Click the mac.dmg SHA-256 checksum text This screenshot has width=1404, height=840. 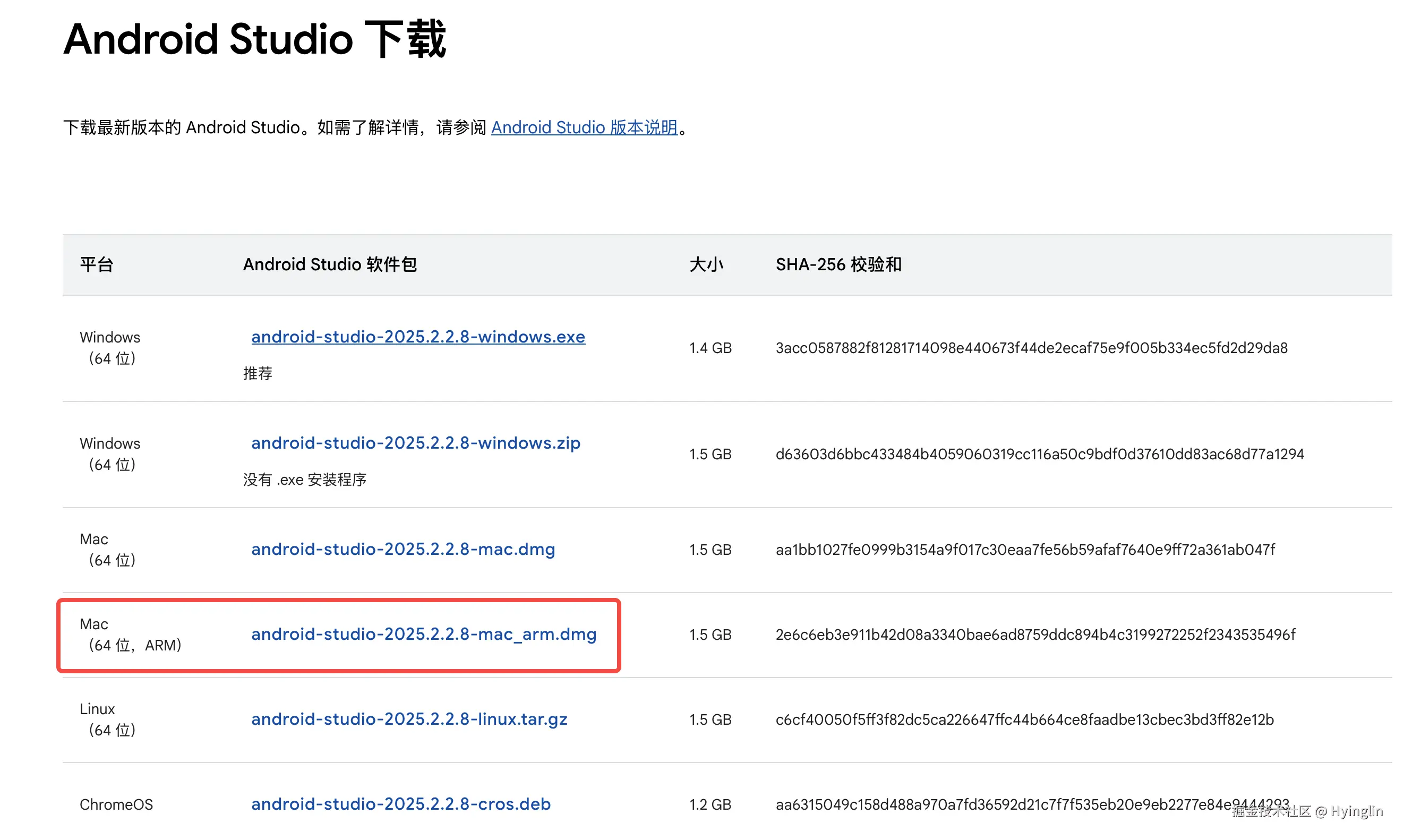1025,550
